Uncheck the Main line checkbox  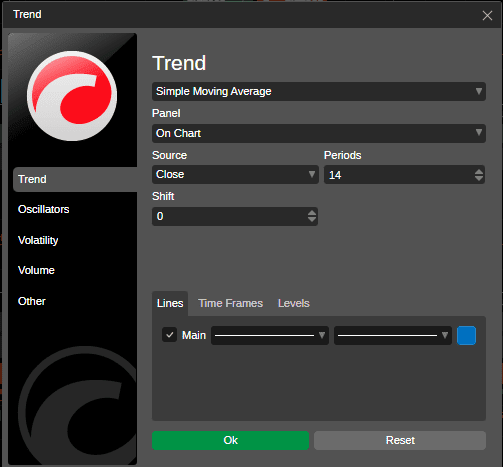tap(169, 335)
